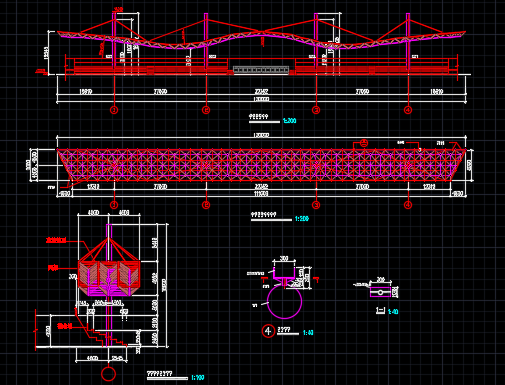Image resolution: width=505 pixels, height=385 pixels.
Task: Select the red detail callout bubble above the roof plan
Action: 364,144
